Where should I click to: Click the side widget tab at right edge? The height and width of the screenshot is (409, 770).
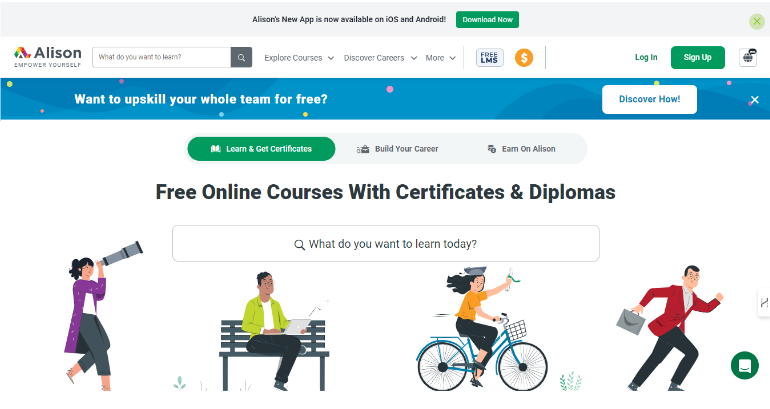(x=764, y=302)
